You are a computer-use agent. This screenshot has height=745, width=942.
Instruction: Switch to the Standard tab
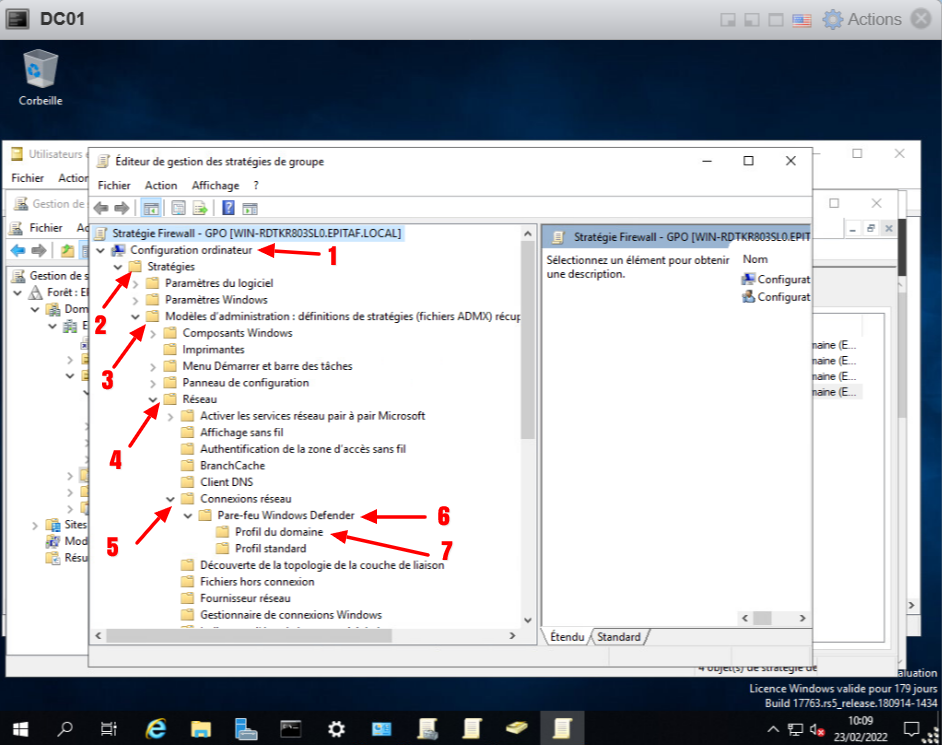click(x=619, y=637)
